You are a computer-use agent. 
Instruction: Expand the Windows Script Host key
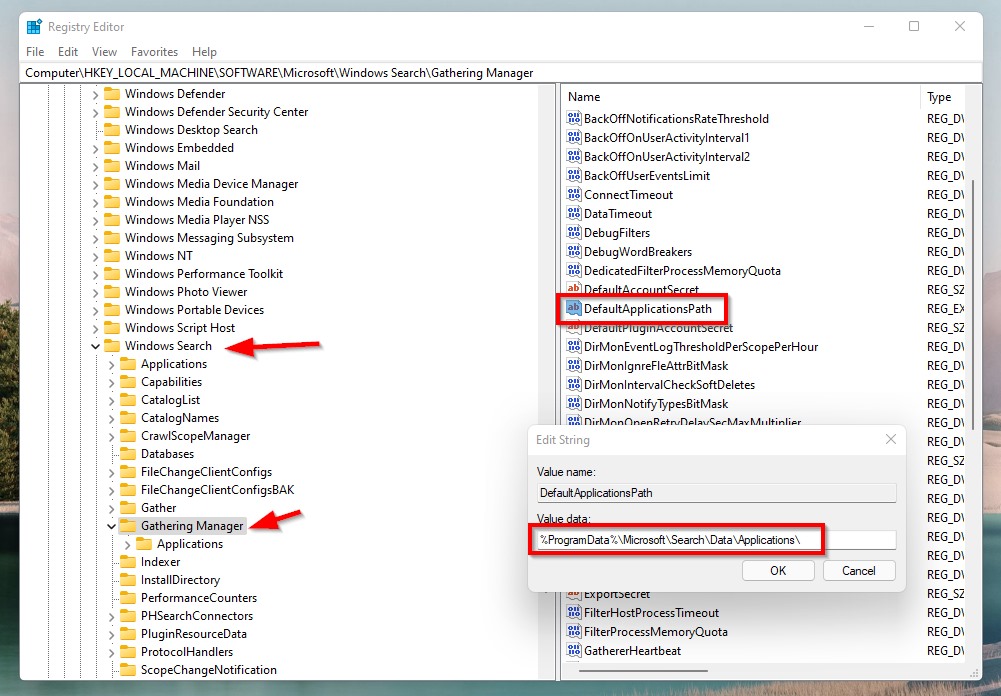[x=96, y=328]
